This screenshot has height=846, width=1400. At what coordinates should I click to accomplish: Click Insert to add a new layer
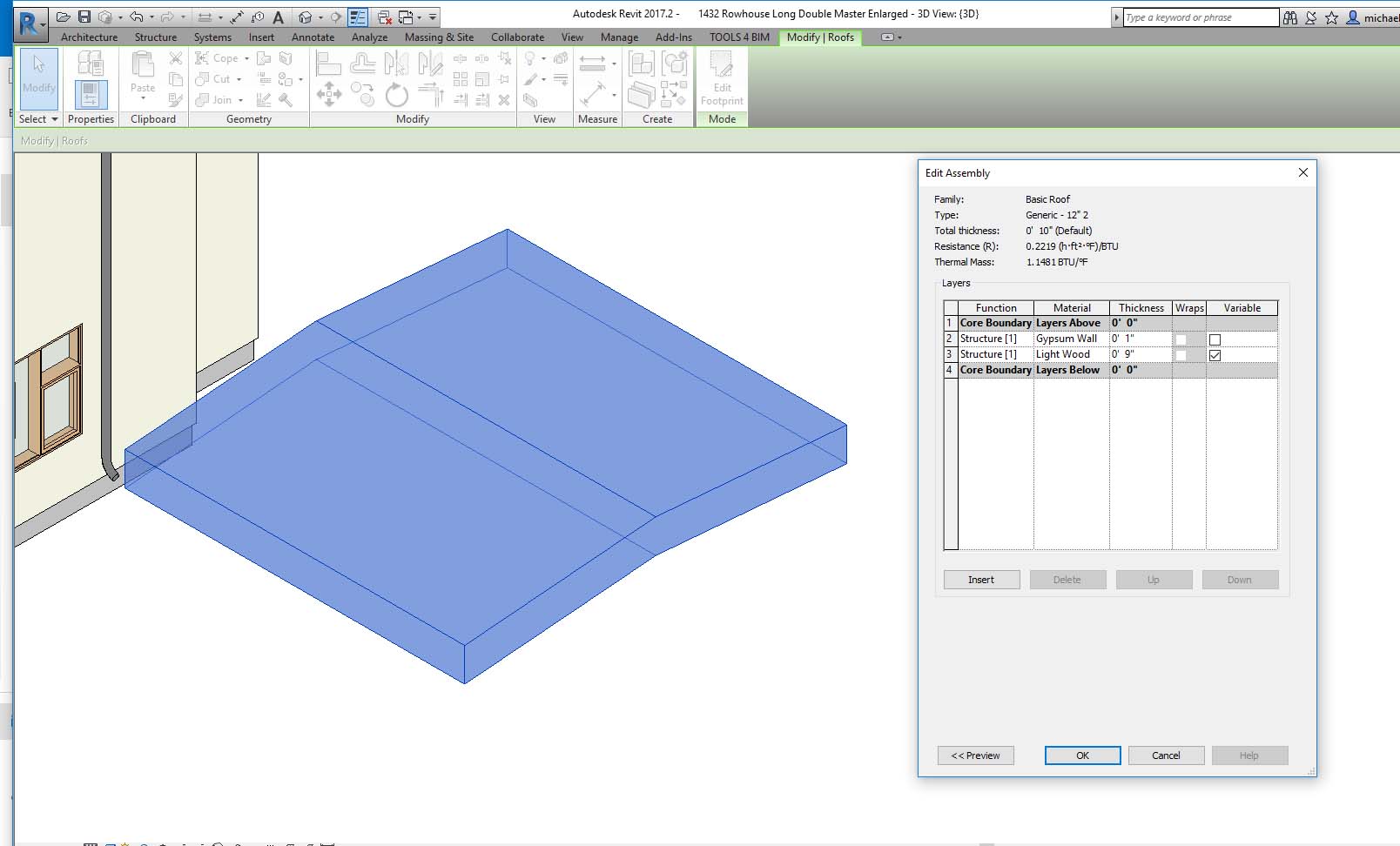click(981, 579)
